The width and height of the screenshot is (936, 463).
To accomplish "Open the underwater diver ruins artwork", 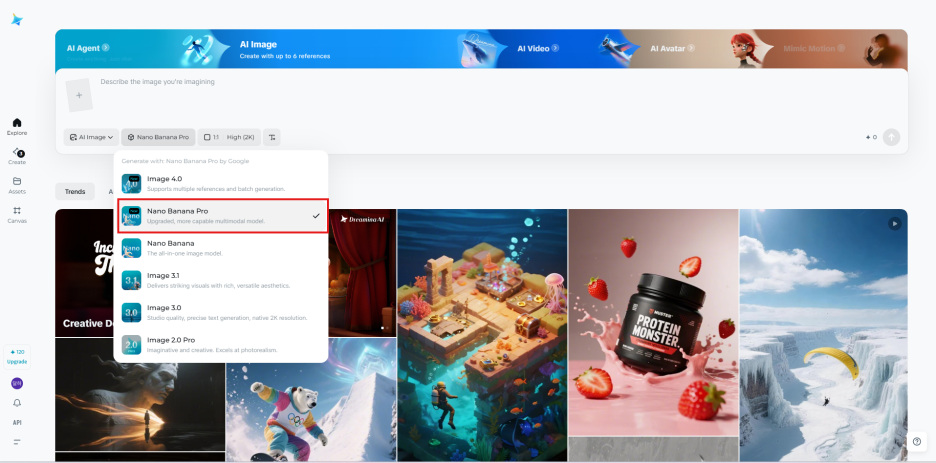I will click(x=482, y=335).
